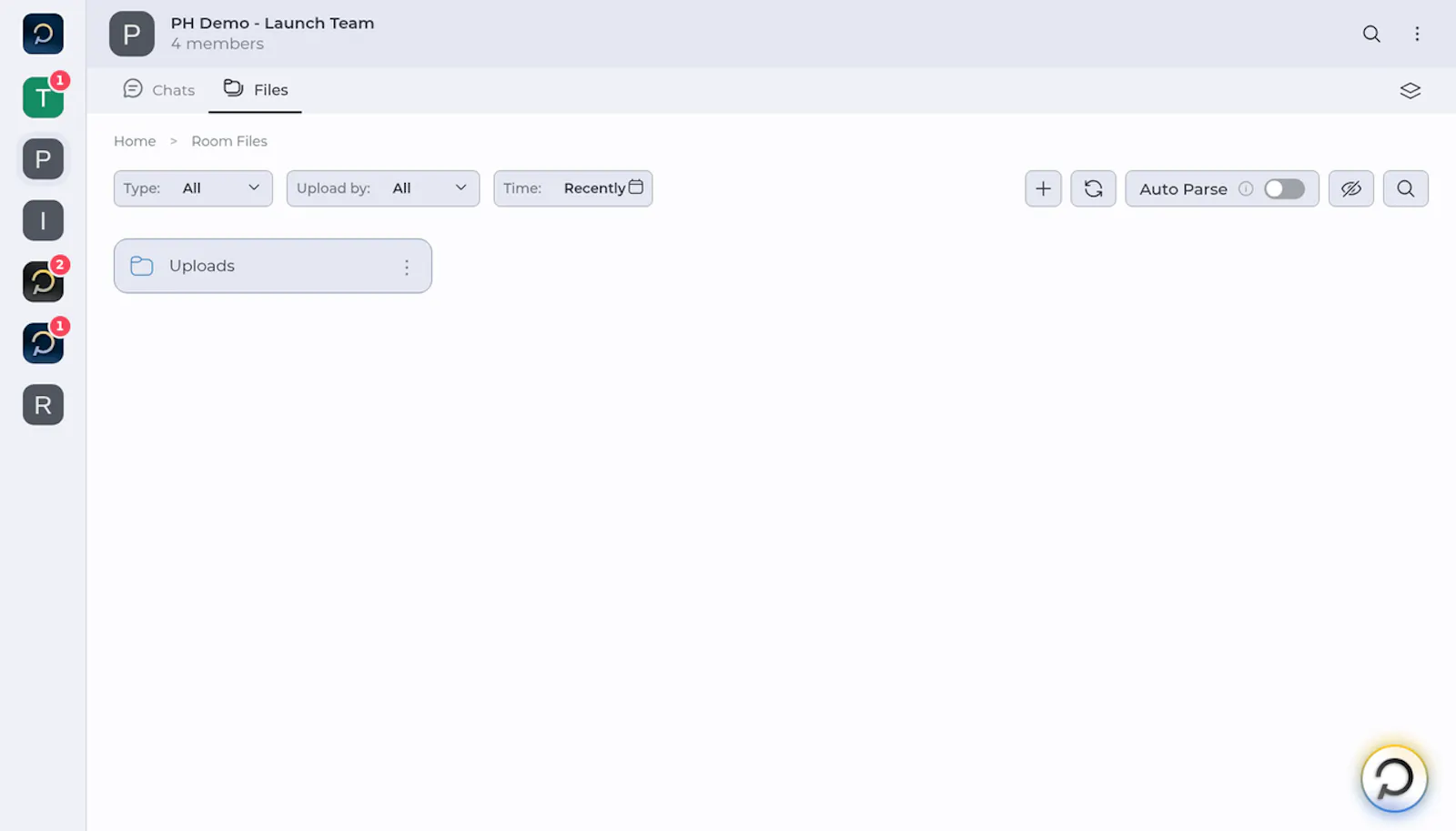Open the header three-dot more menu
Image resolution: width=1456 pixels, height=831 pixels.
(x=1417, y=34)
